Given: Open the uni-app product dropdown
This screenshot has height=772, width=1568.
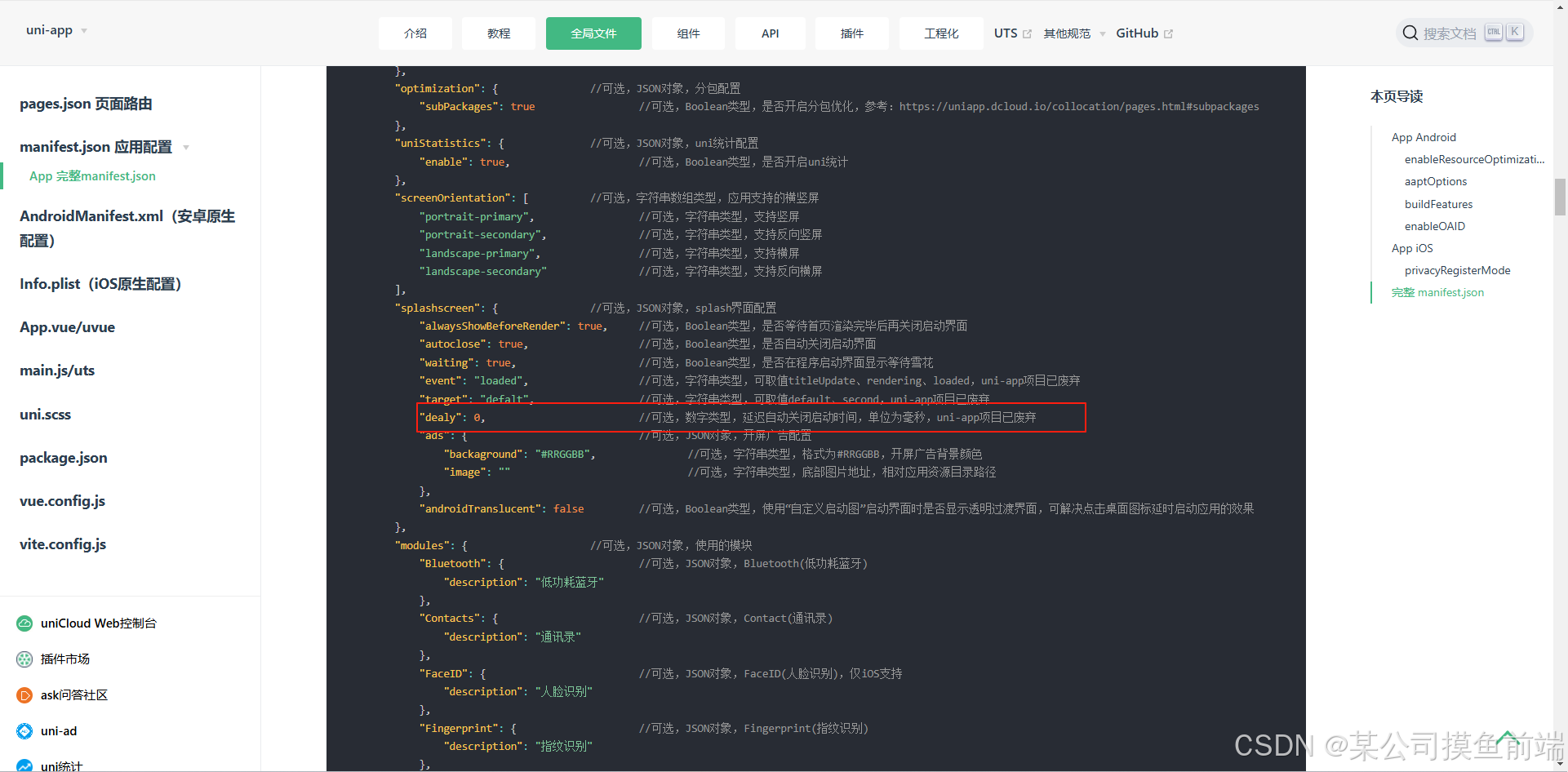Looking at the screenshot, I should click(x=56, y=30).
